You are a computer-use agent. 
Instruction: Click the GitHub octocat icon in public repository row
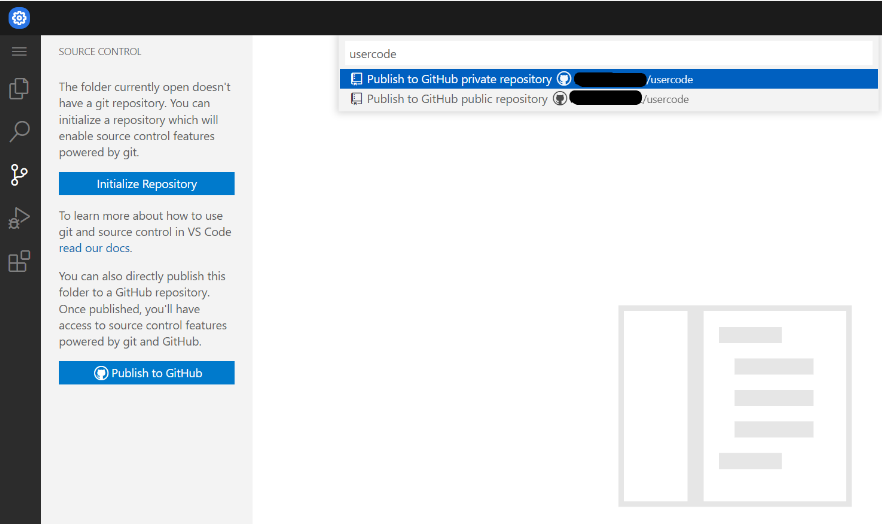click(560, 99)
